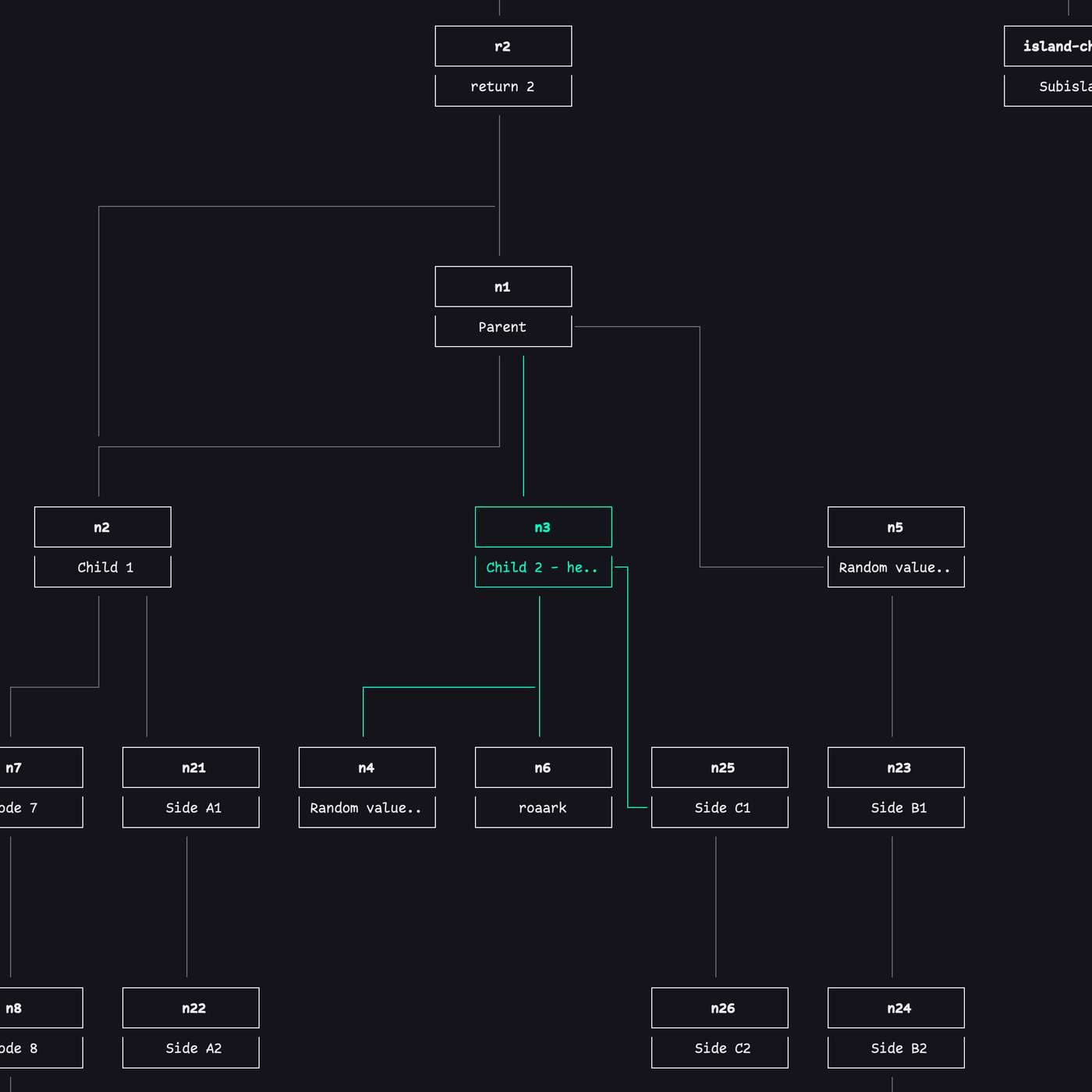The width and height of the screenshot is (1092, 1092).
Task: Select the r2 node header
Action: pyautogui.click(x=503, y=46)
